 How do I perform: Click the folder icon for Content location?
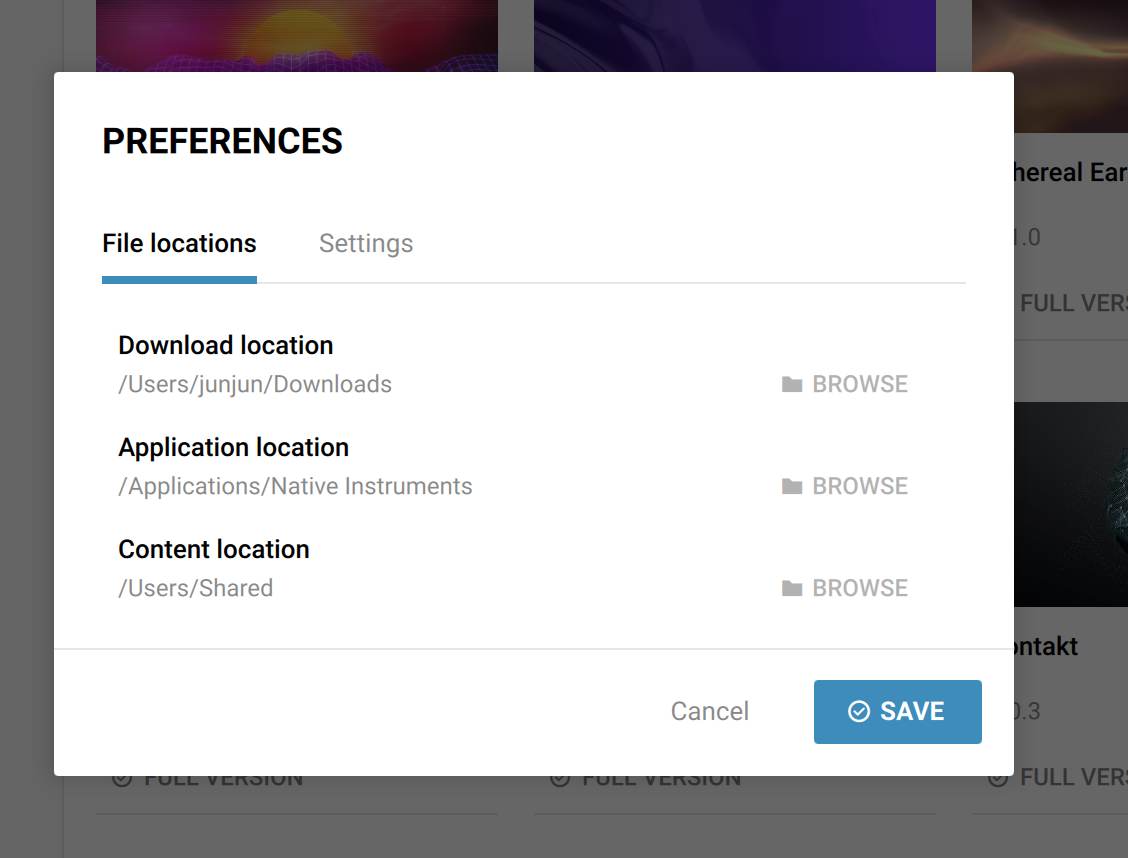[792, 589]
